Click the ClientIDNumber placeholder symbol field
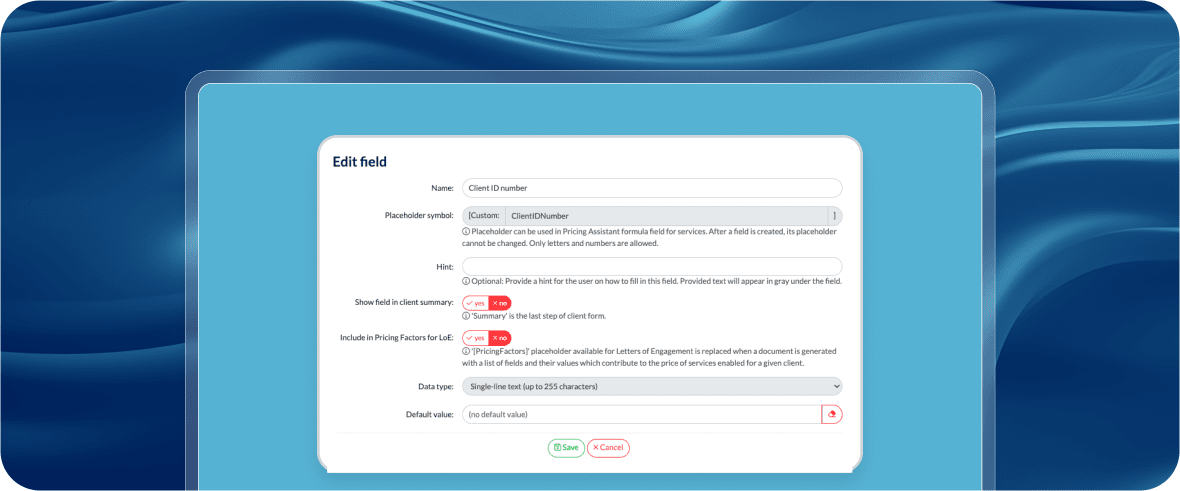The width and height of the screenshot is (1180, 491). 666,216
